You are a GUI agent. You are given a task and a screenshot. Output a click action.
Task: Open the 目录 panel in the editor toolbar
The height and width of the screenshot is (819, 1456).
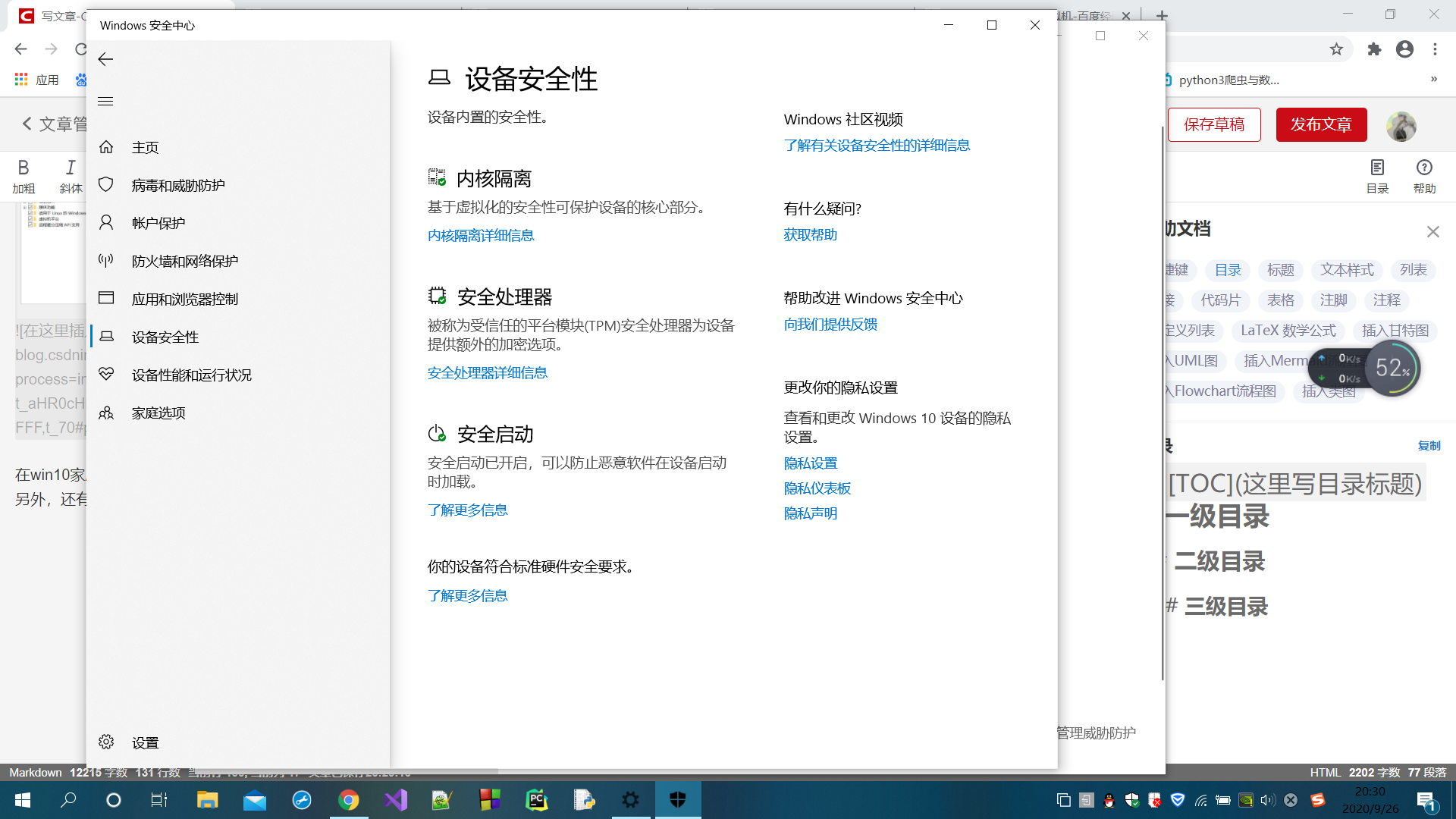(x=1377, y=176)
